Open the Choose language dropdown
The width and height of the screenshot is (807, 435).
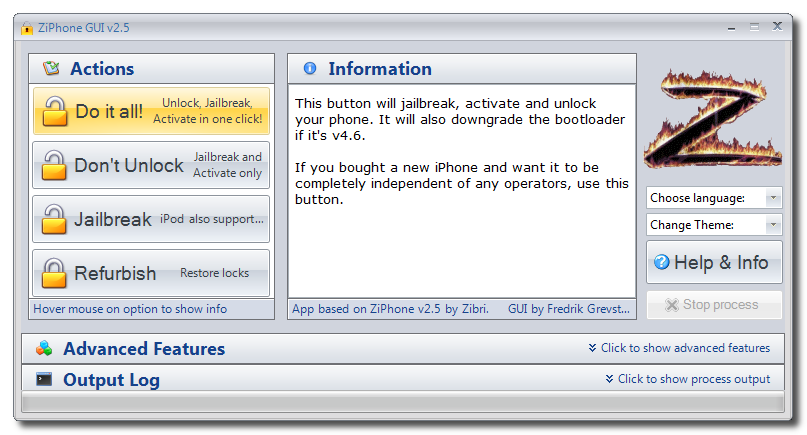click(714, 198)
